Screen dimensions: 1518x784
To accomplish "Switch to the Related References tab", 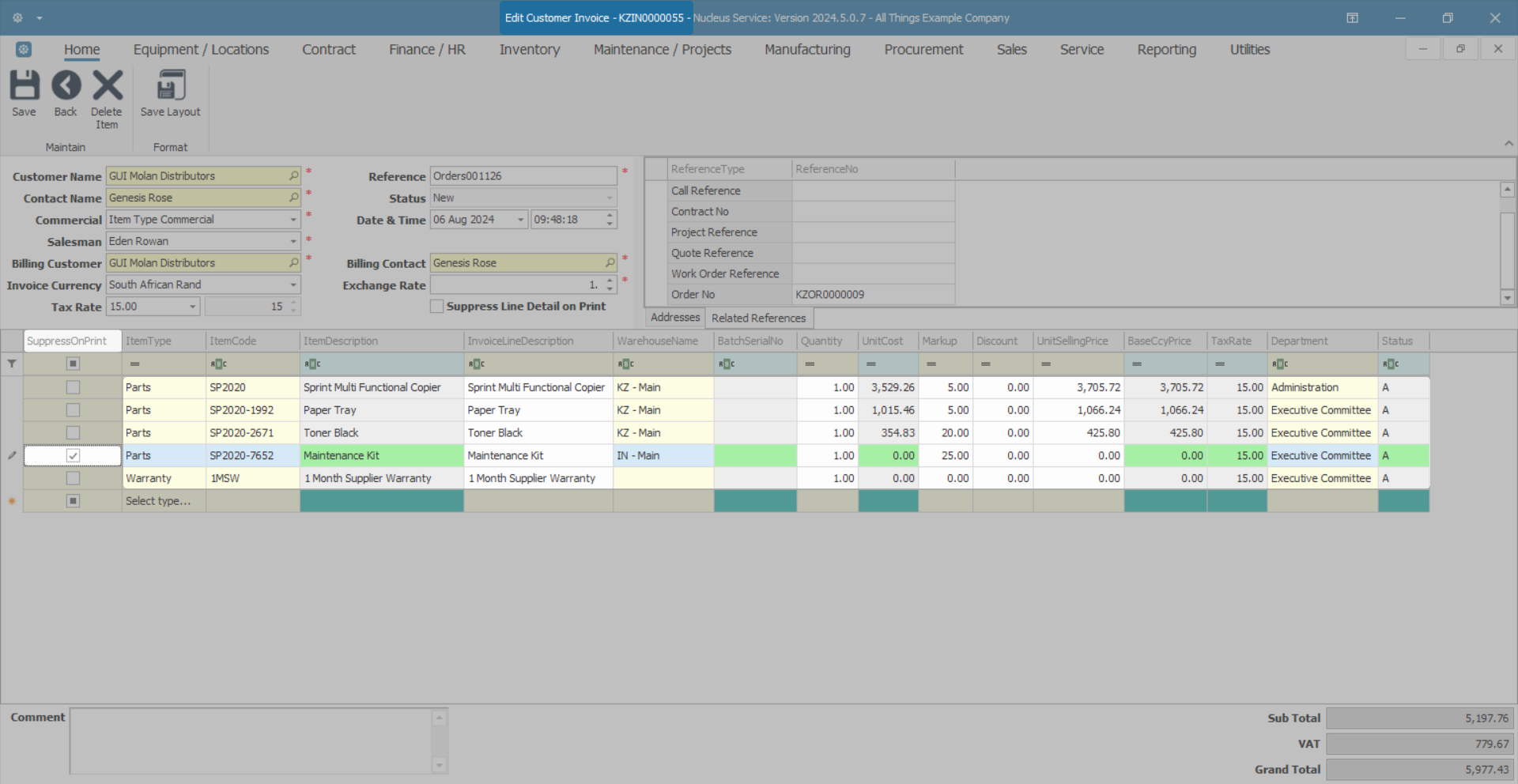I will point(758,318).
